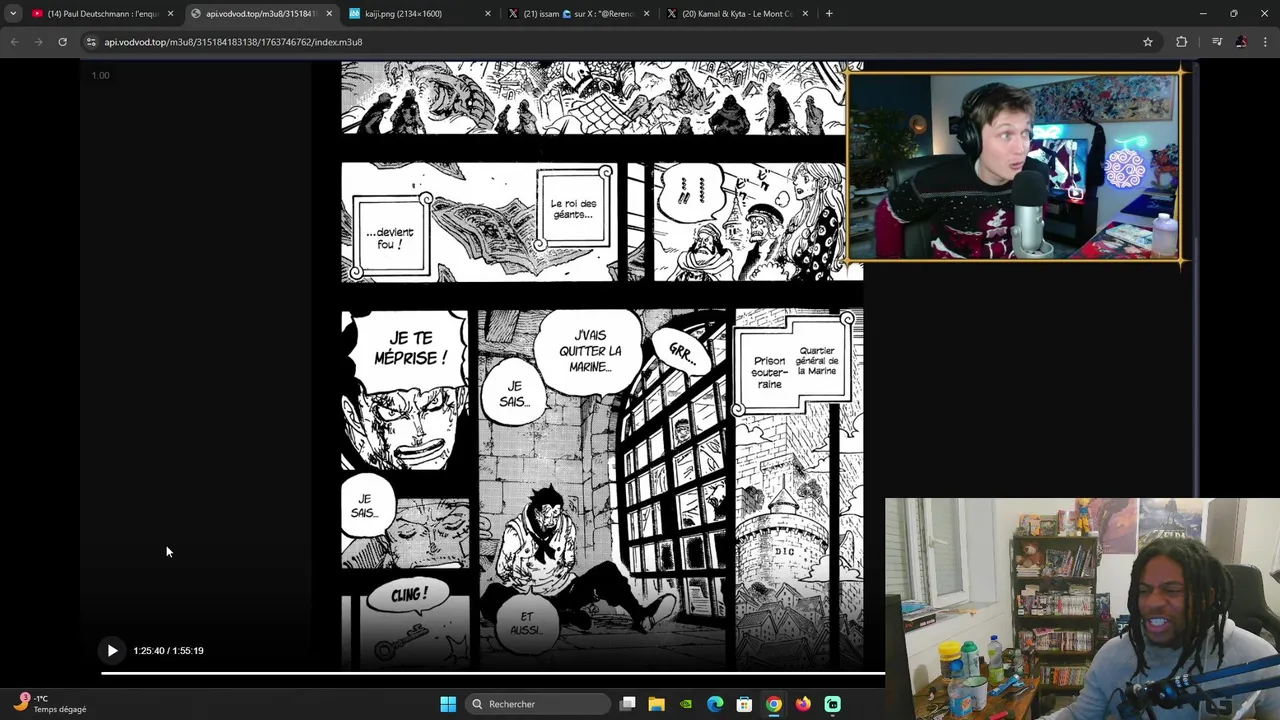
Task: Click the 'GRR...' speech bubble
Action: pyautogui.click(x=681, y=352)
